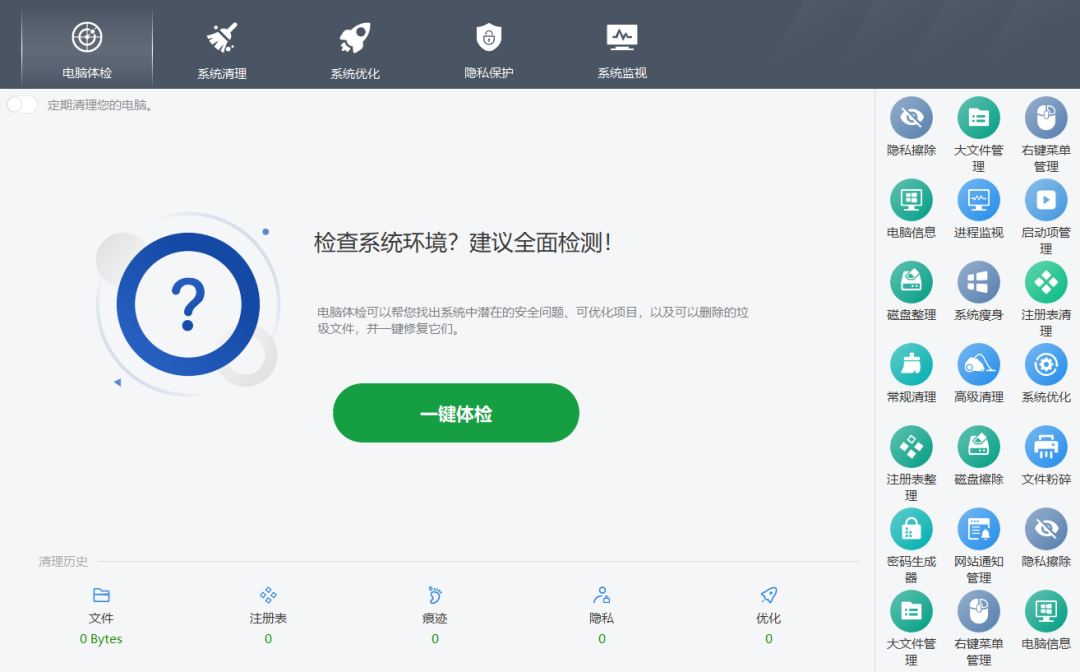Start checkup with the 一键体检 button
The image size is (1080, 672).
(x=455, y=412)
